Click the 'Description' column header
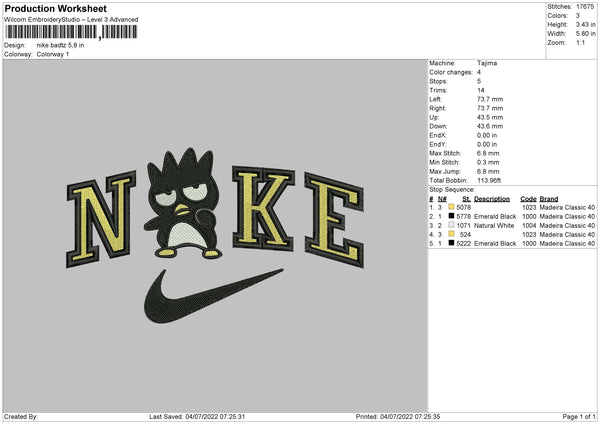 click(492, 199)
